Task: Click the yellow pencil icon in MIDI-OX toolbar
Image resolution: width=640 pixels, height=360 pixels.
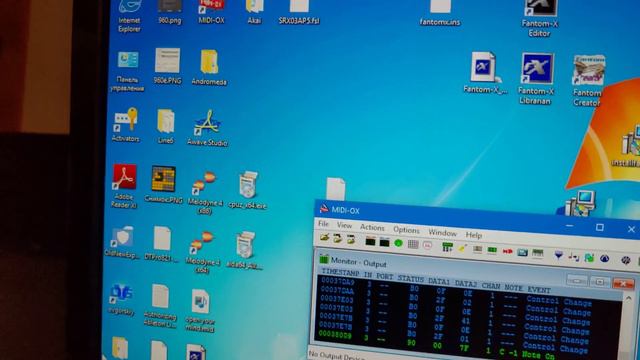Action: pyautogui.click(x=462, y=248)
